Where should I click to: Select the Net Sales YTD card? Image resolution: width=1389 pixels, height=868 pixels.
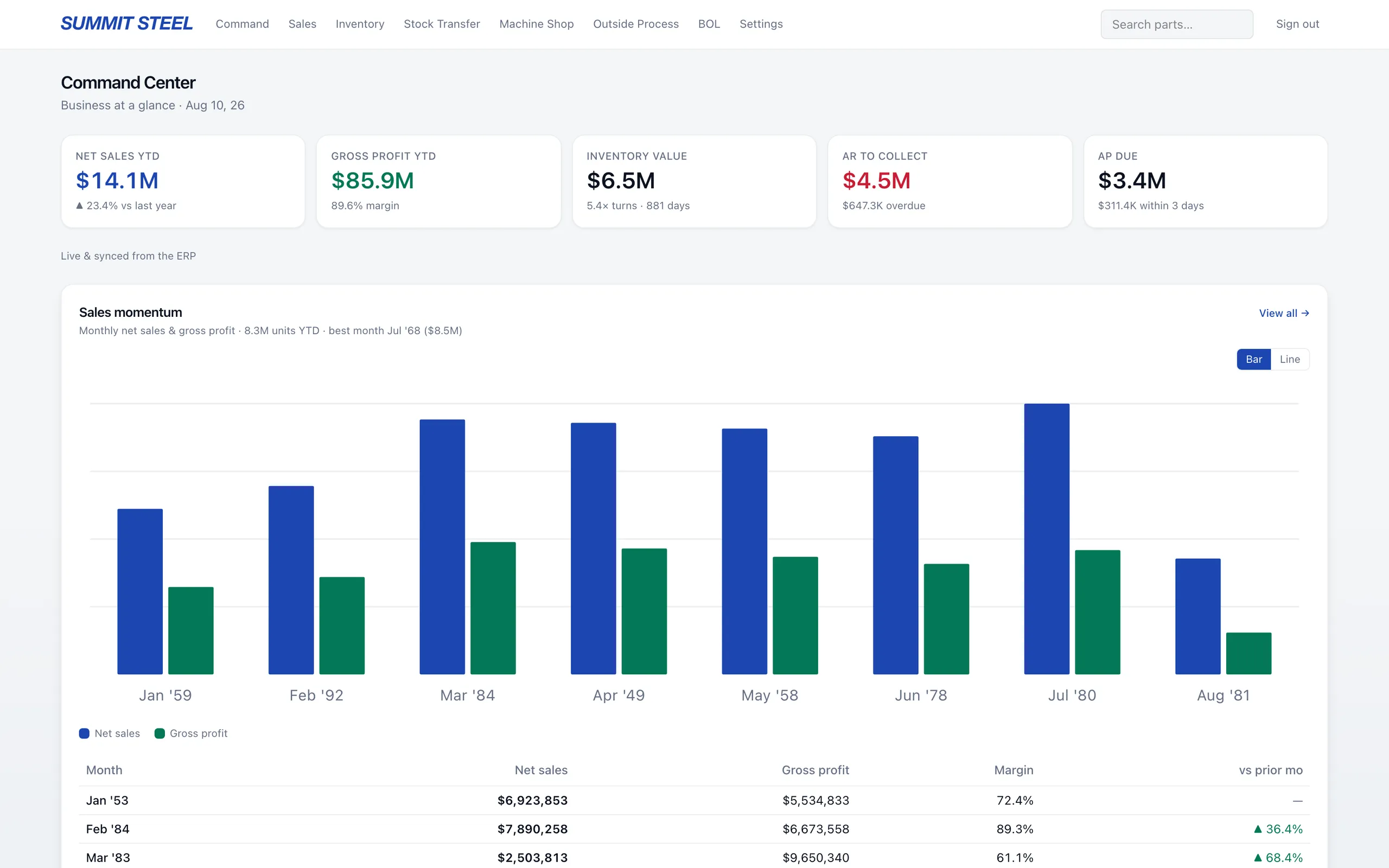183,181
